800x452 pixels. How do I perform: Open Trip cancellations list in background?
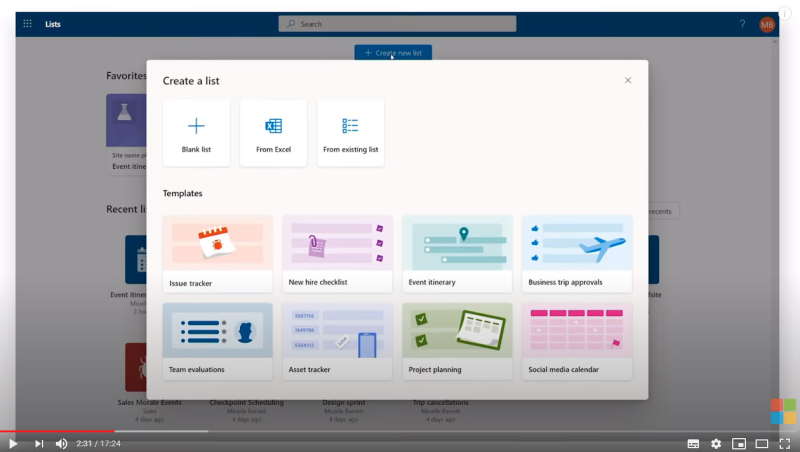pyautogui.click(x=440, y=402)
